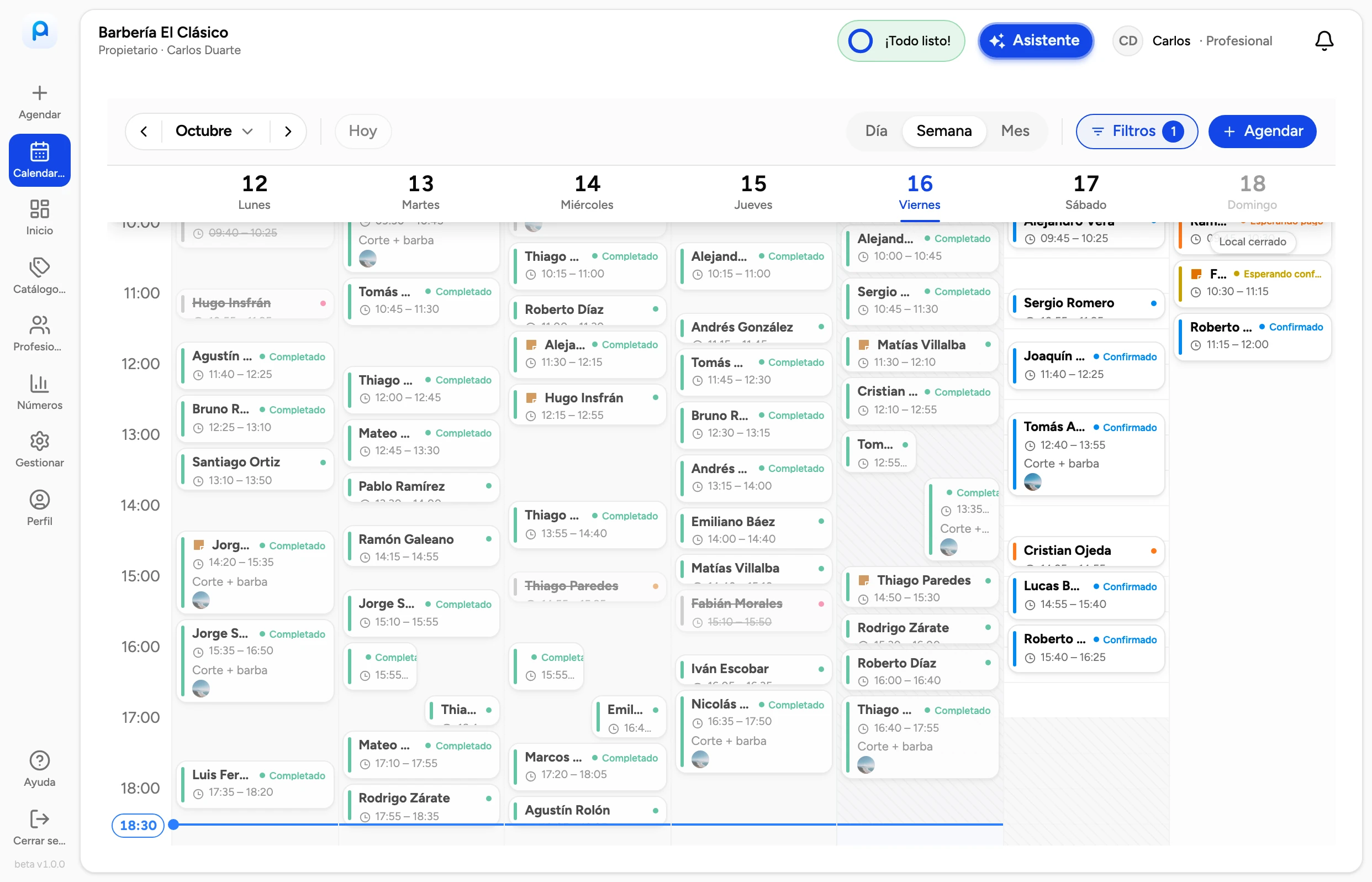Click the Local cerrado label on Domingo

point(1252,242)
